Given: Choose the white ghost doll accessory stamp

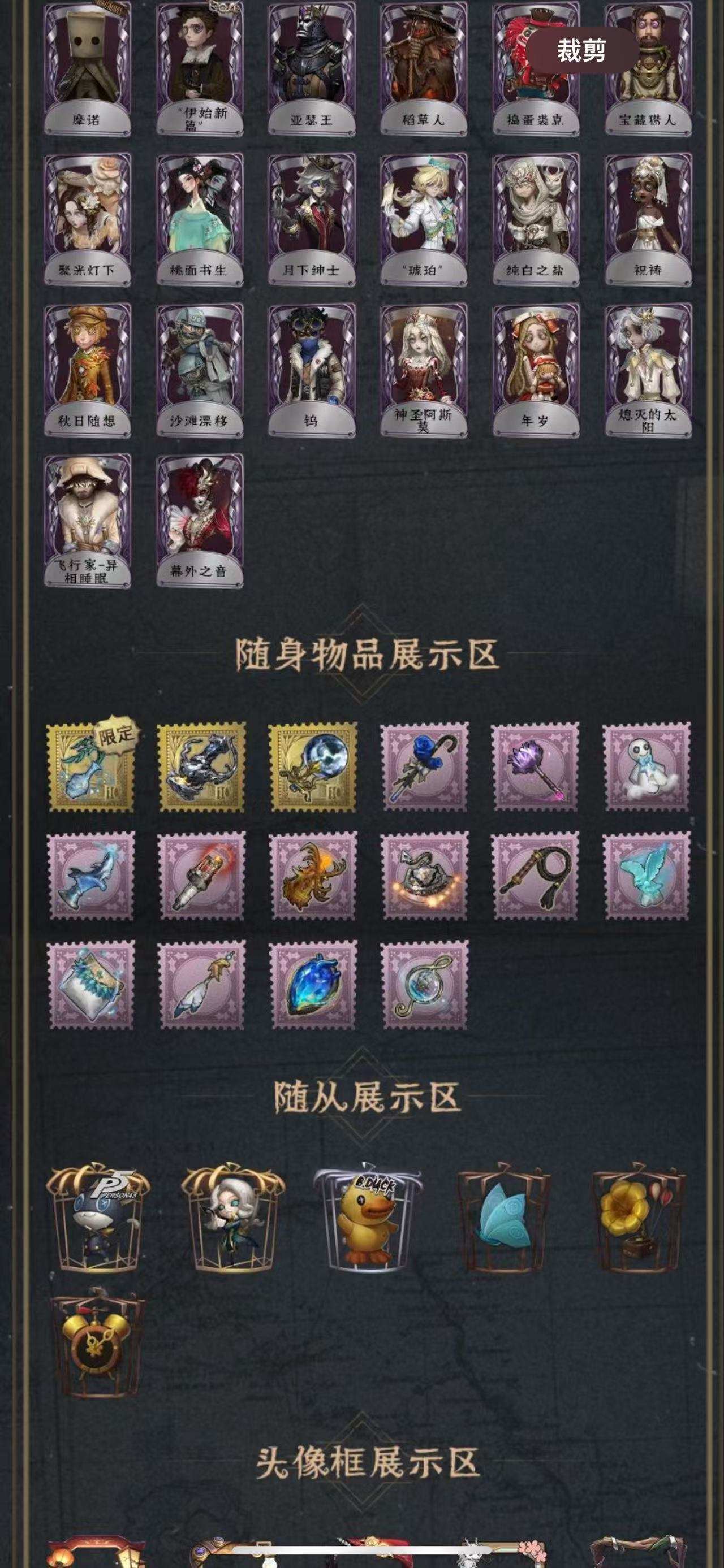Looking at the screenshot, I should [647, 766].
